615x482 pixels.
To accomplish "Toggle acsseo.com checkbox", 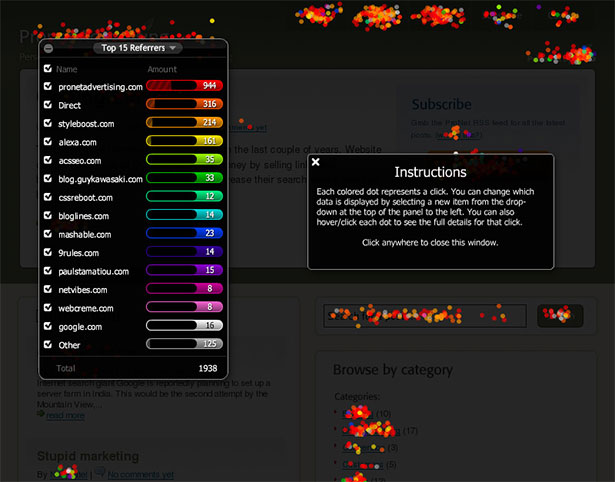I will coord(48,160).
